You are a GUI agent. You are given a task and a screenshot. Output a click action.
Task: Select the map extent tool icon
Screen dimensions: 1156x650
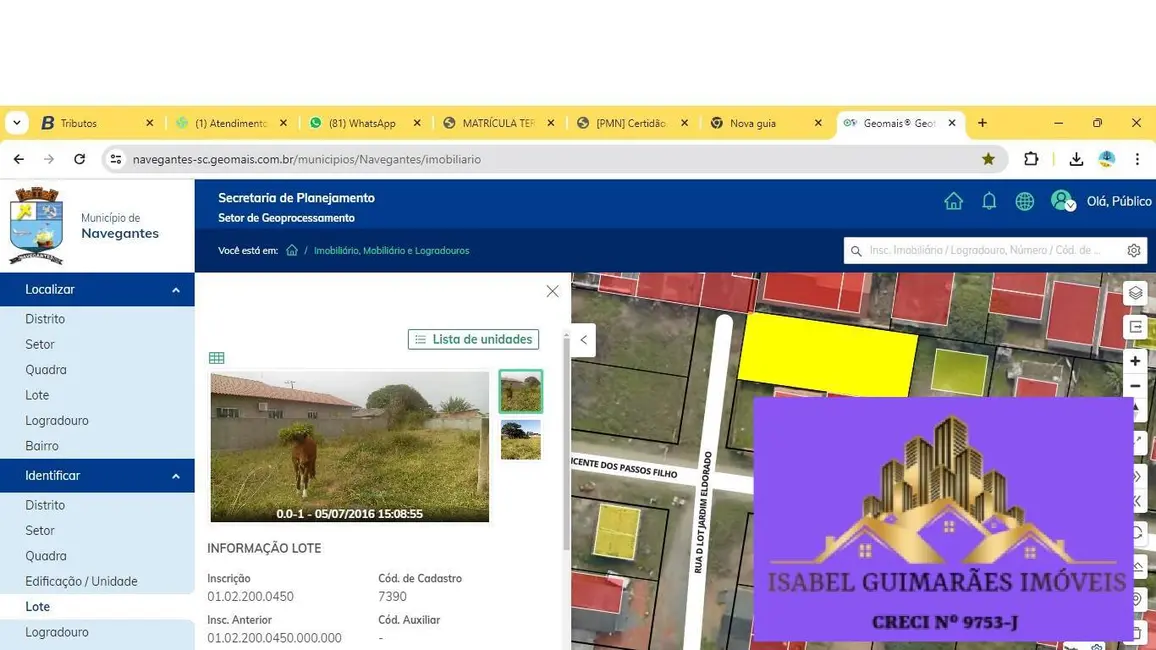[1135, 326]
